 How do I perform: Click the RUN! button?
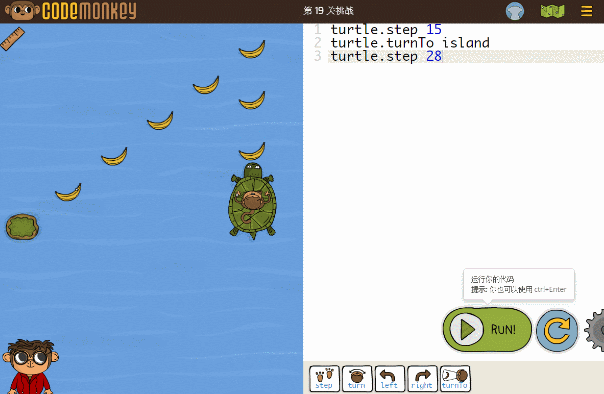pos(487,330)
